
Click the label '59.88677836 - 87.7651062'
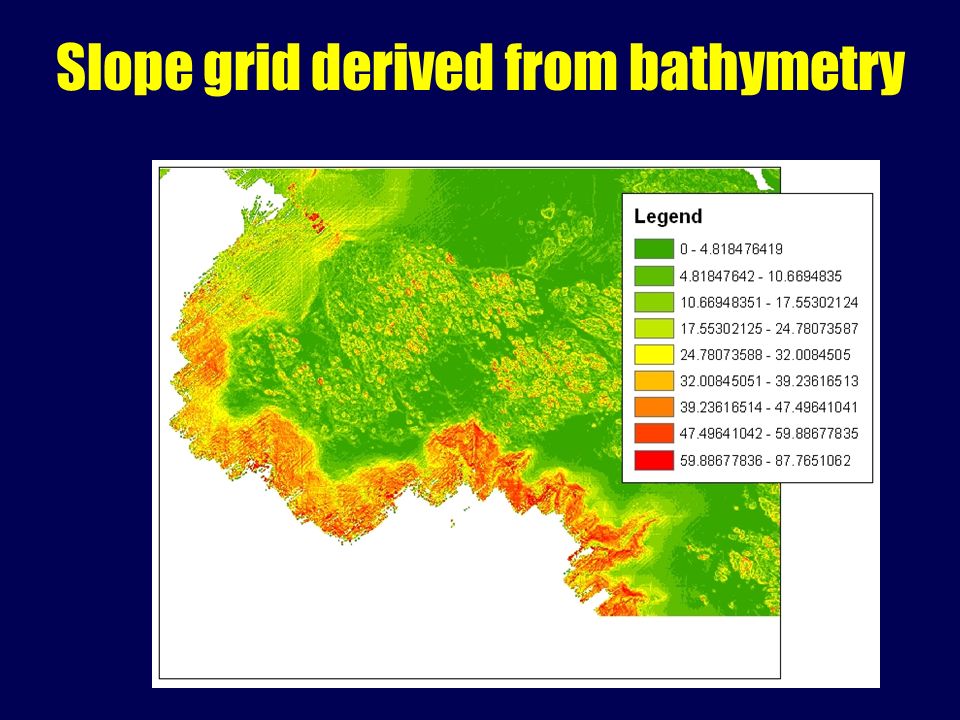[x=765, y=460]
